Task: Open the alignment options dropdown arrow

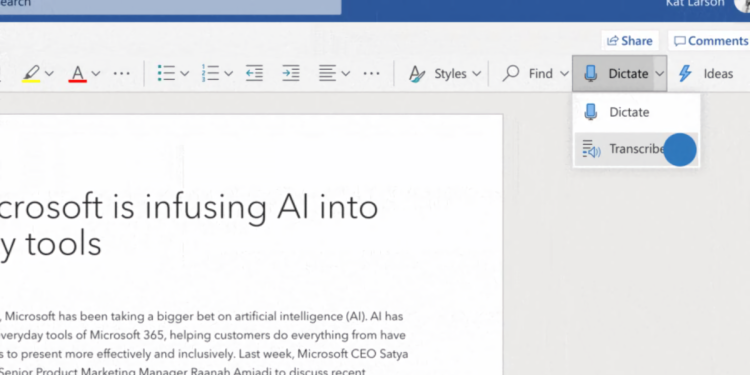Action: click(x=345, y=74)
